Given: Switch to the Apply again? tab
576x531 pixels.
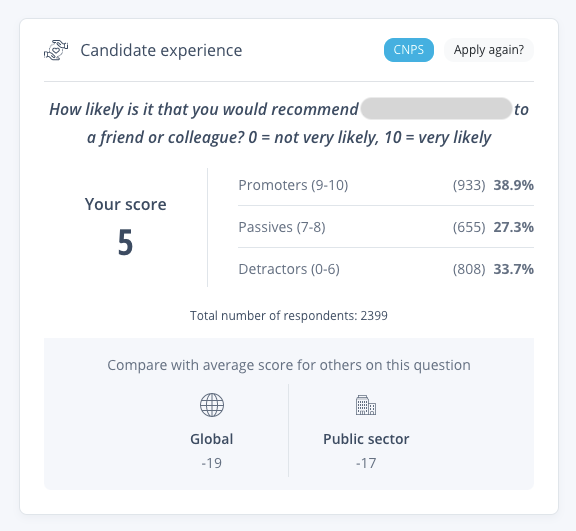Looking at the screenshot, I should click(x=489, y=50).
